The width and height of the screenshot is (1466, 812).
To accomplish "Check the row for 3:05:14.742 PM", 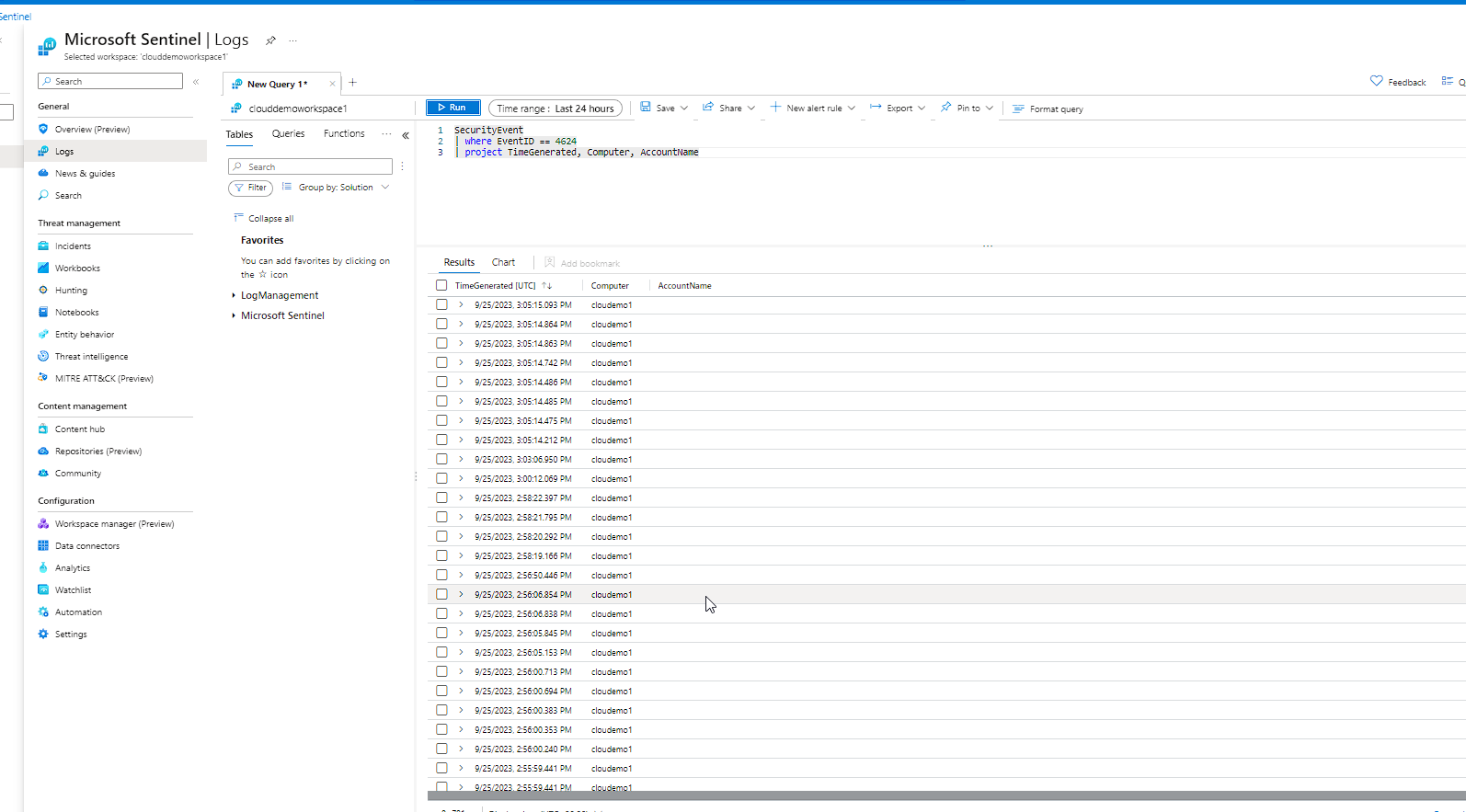I will (x=441, y=362).
